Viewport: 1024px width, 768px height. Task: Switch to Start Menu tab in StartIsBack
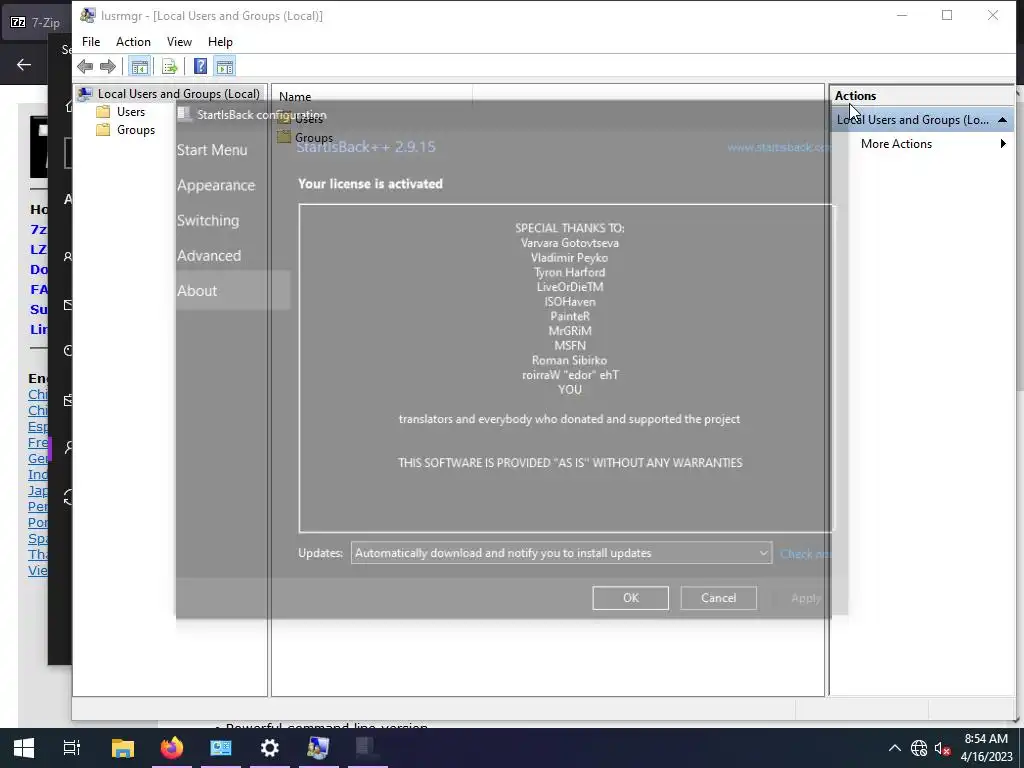tap(212, 150)
